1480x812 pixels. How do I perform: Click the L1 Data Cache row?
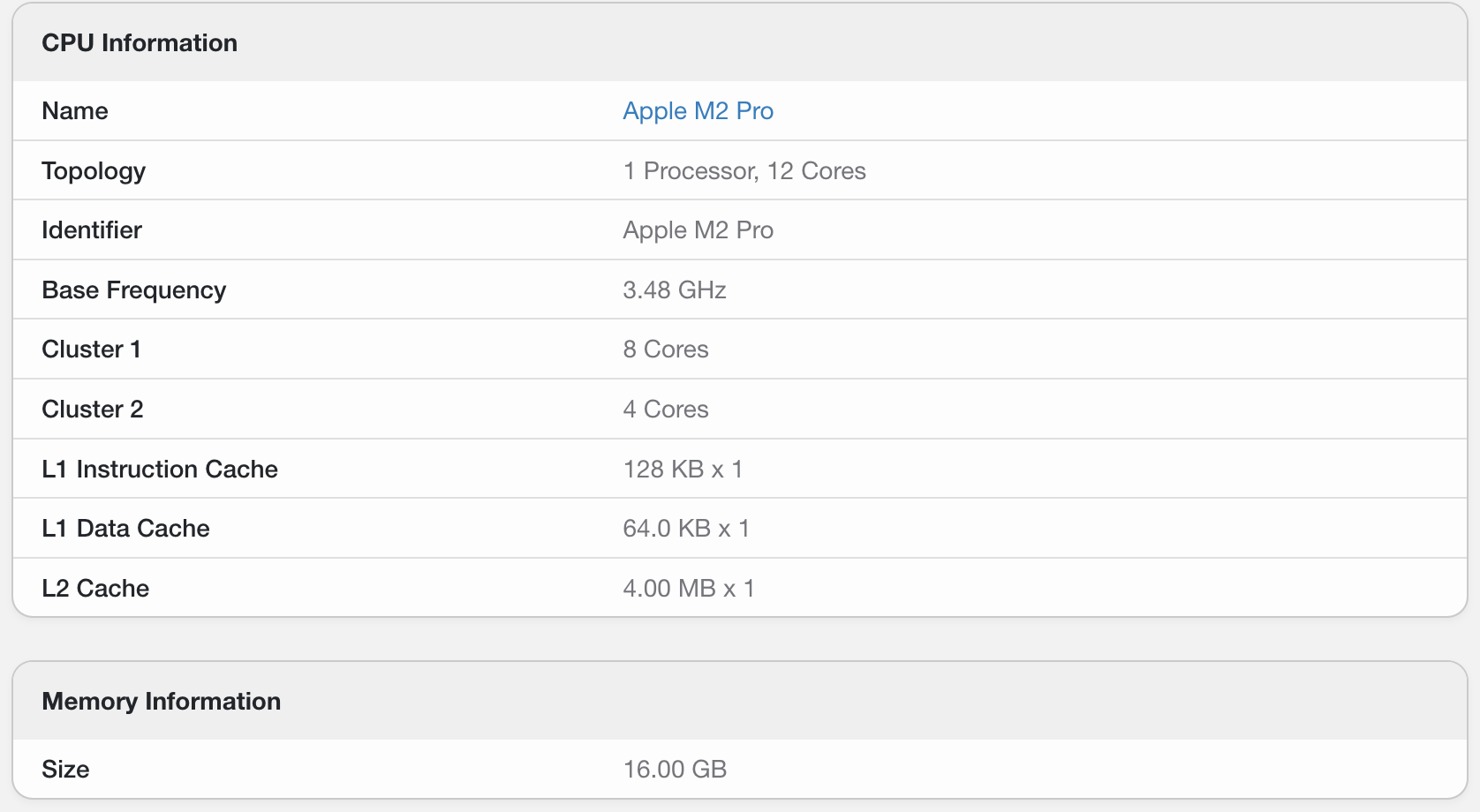125,528
